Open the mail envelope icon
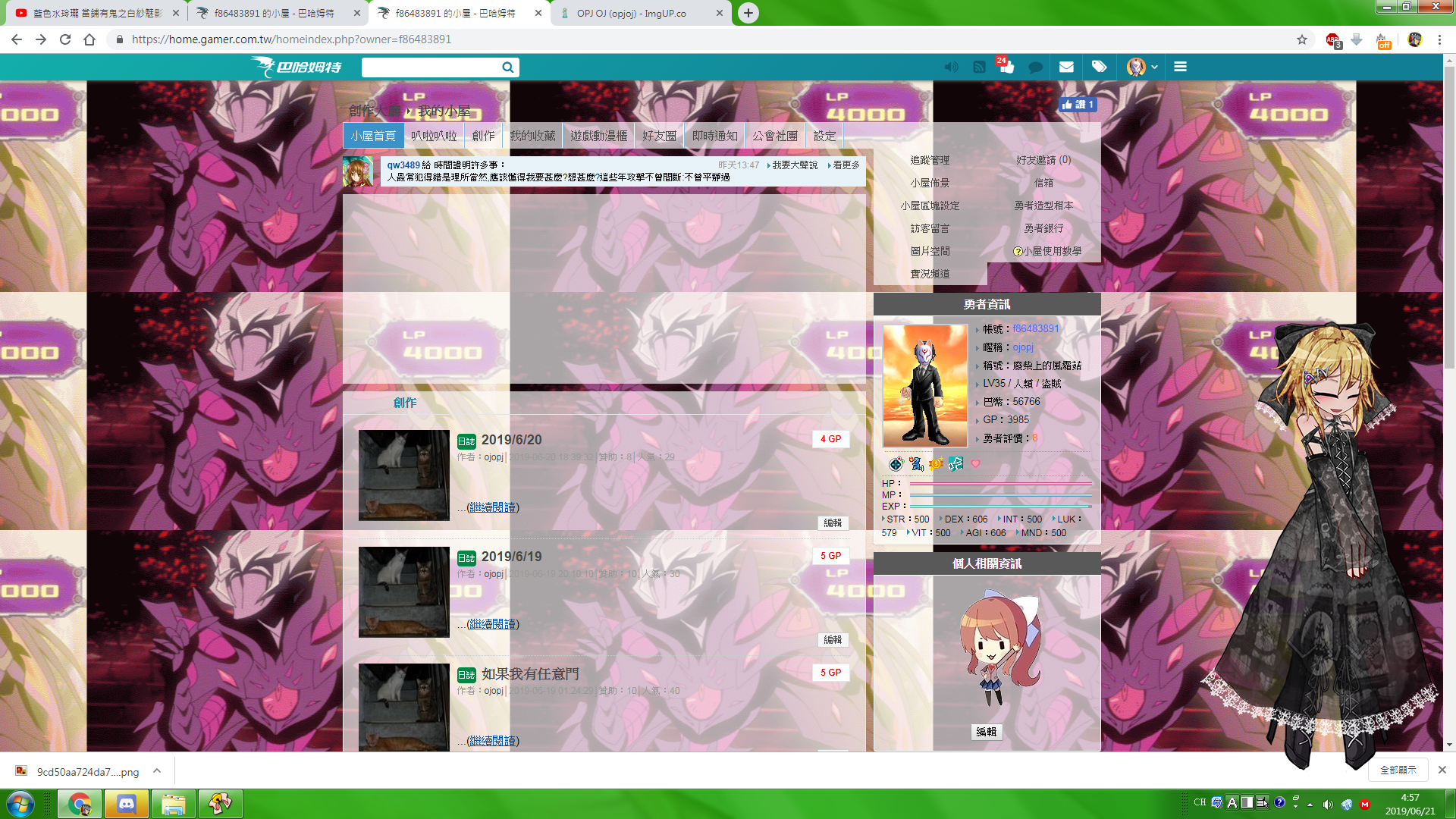The height and width of the screenshot is (819, 1456). coord(1066,67)
